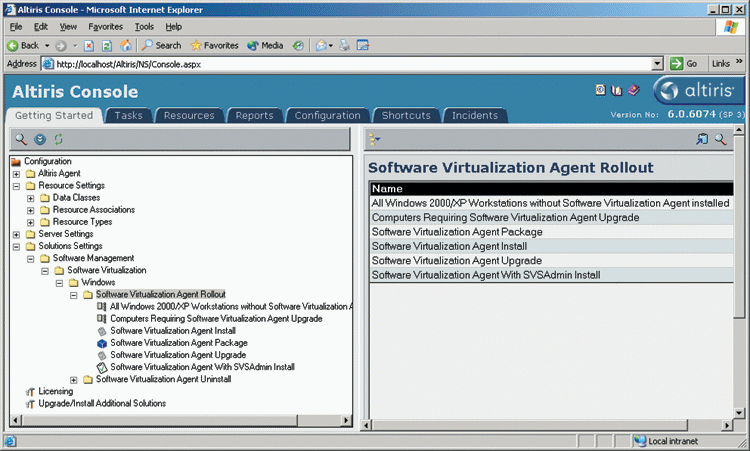
Task: Open the View menu
Action: [68, 27]
